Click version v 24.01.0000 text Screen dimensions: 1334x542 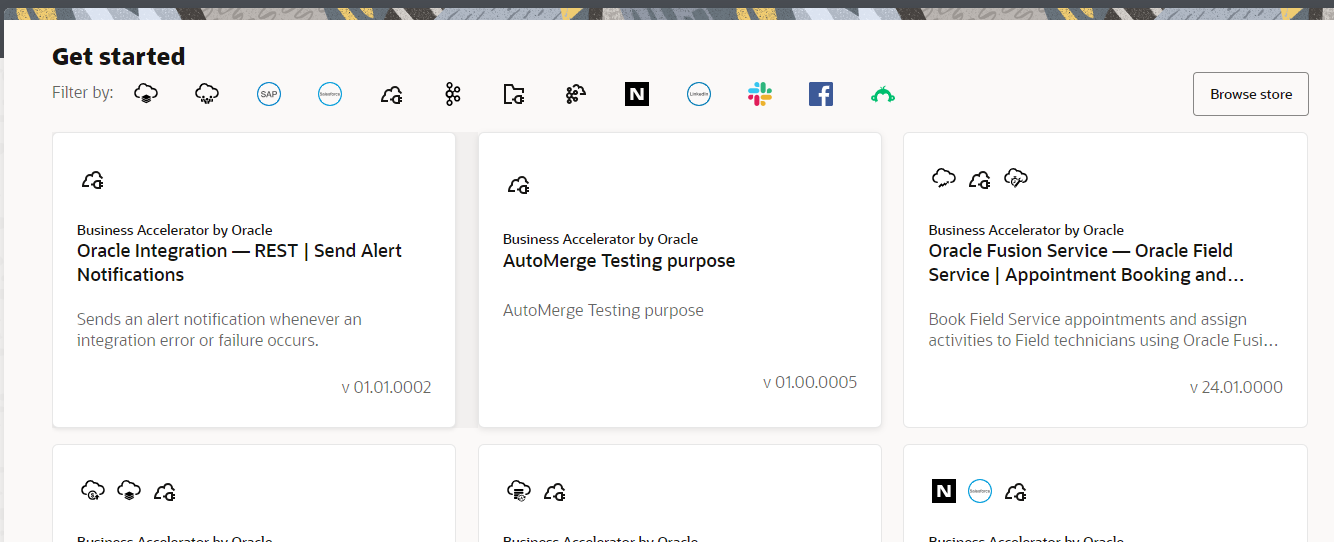pyautogui.click(x=1236, y=387)
